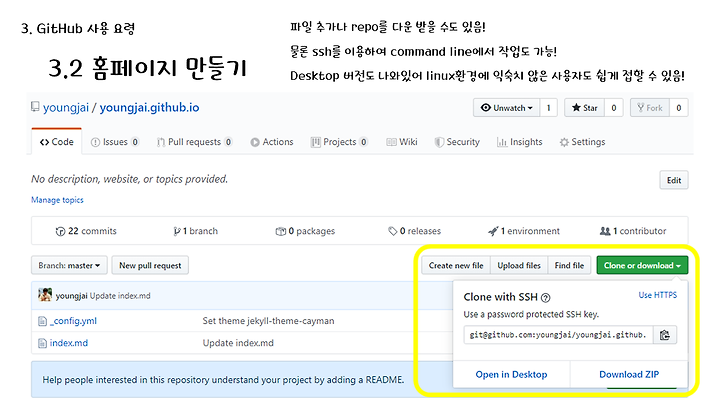Open the Security tab

pos(457,142)
